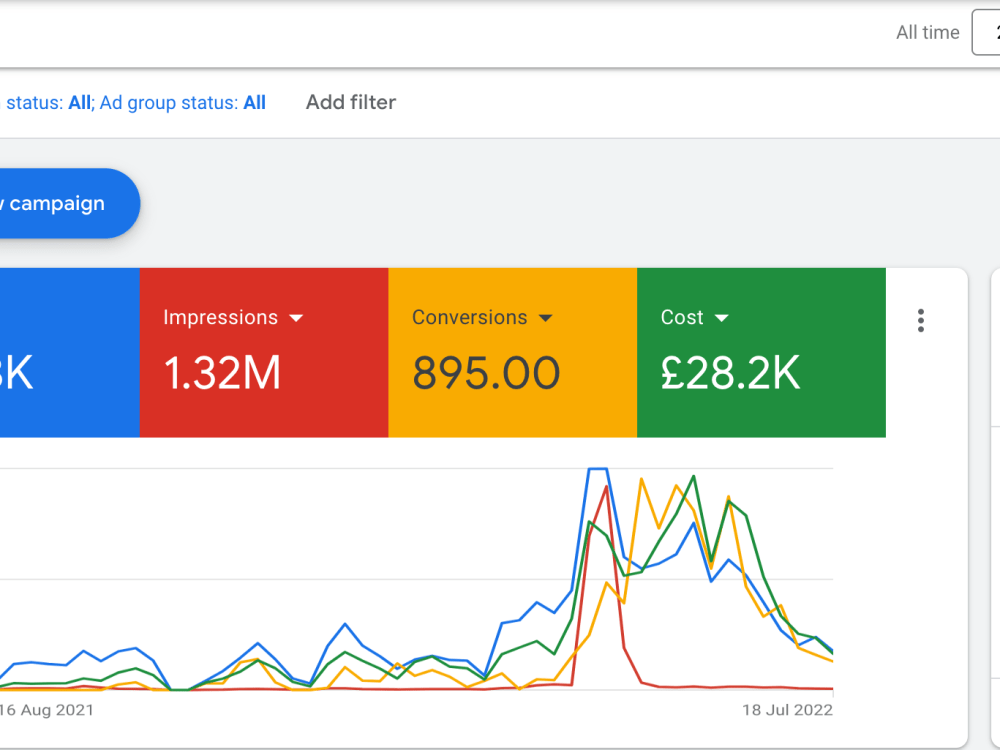Expand the Impressions metric dropdown arrow
The width and height of the screenshot is (1000, 750).
click(296, 318)
